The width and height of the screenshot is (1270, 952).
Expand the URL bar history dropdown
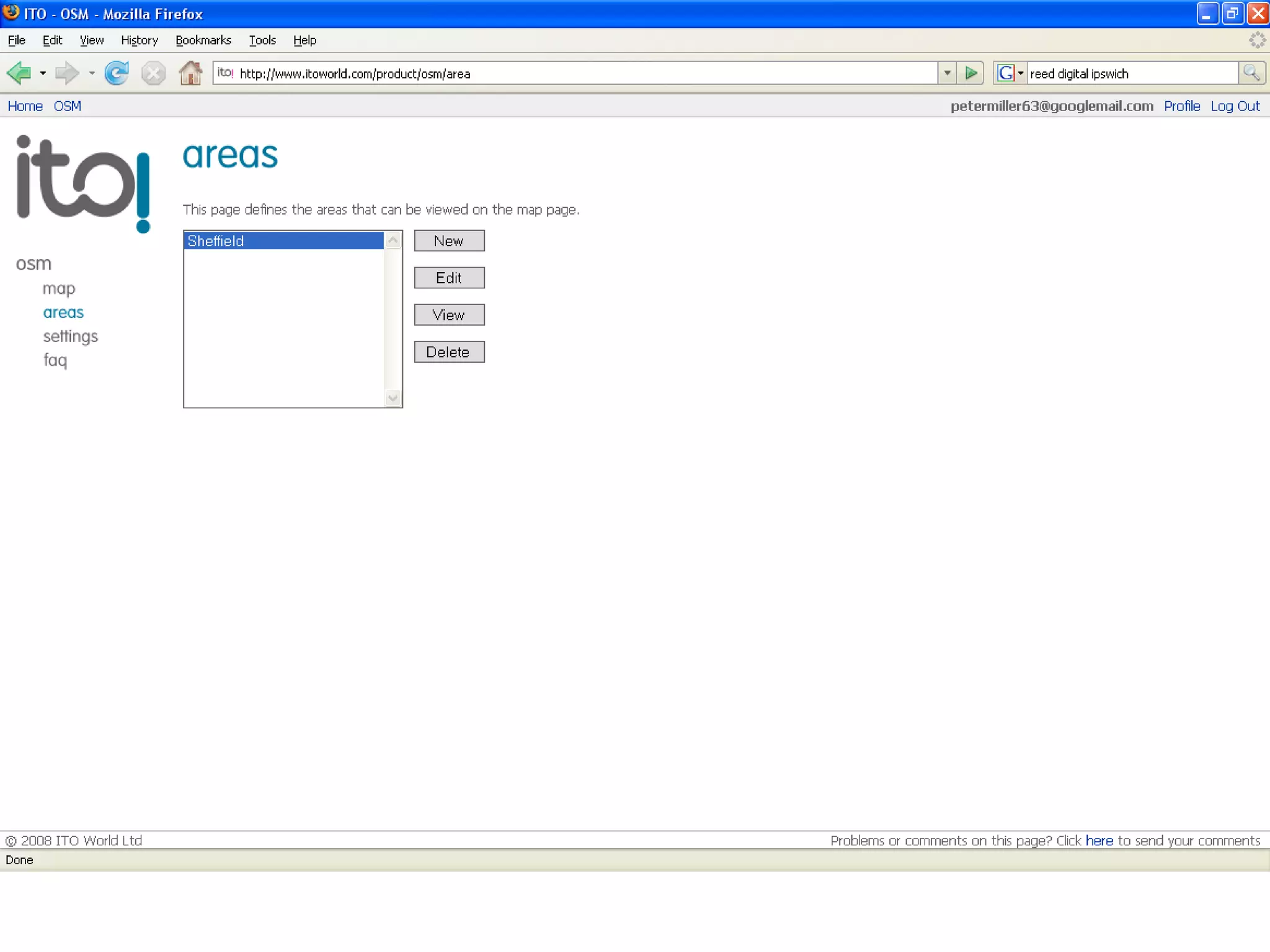[x=947, y=73]
